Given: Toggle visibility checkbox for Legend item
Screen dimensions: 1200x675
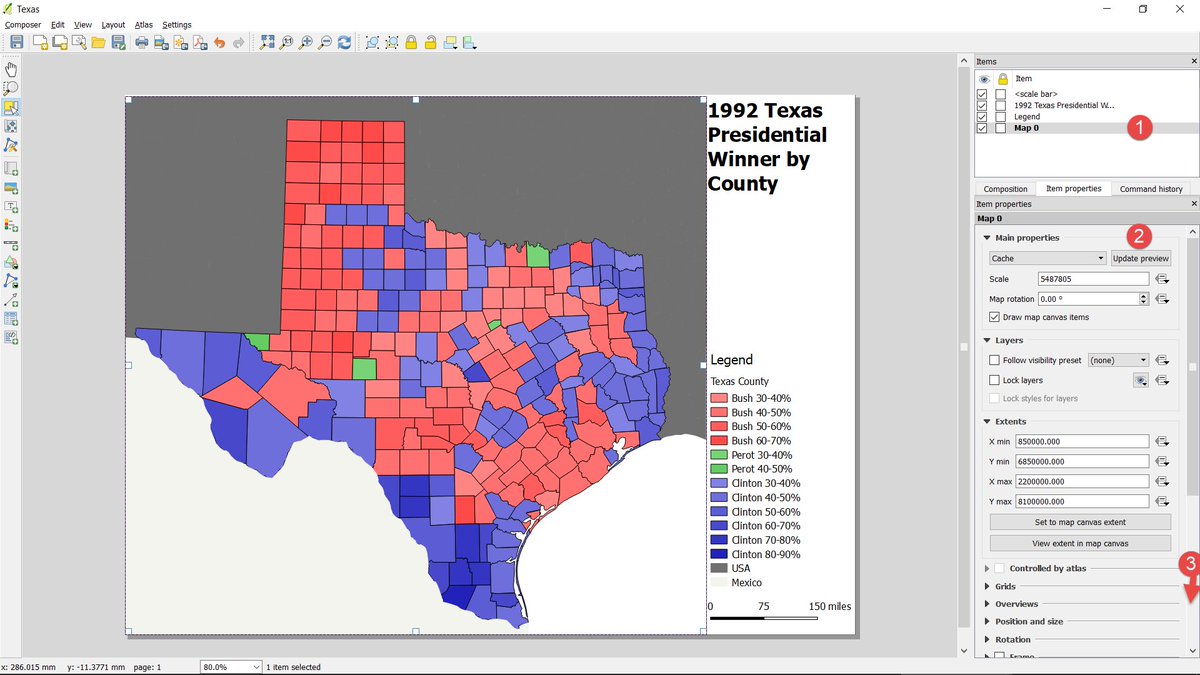Looking at the screenshot, I should pyautogui.click(x=982, y=117).
